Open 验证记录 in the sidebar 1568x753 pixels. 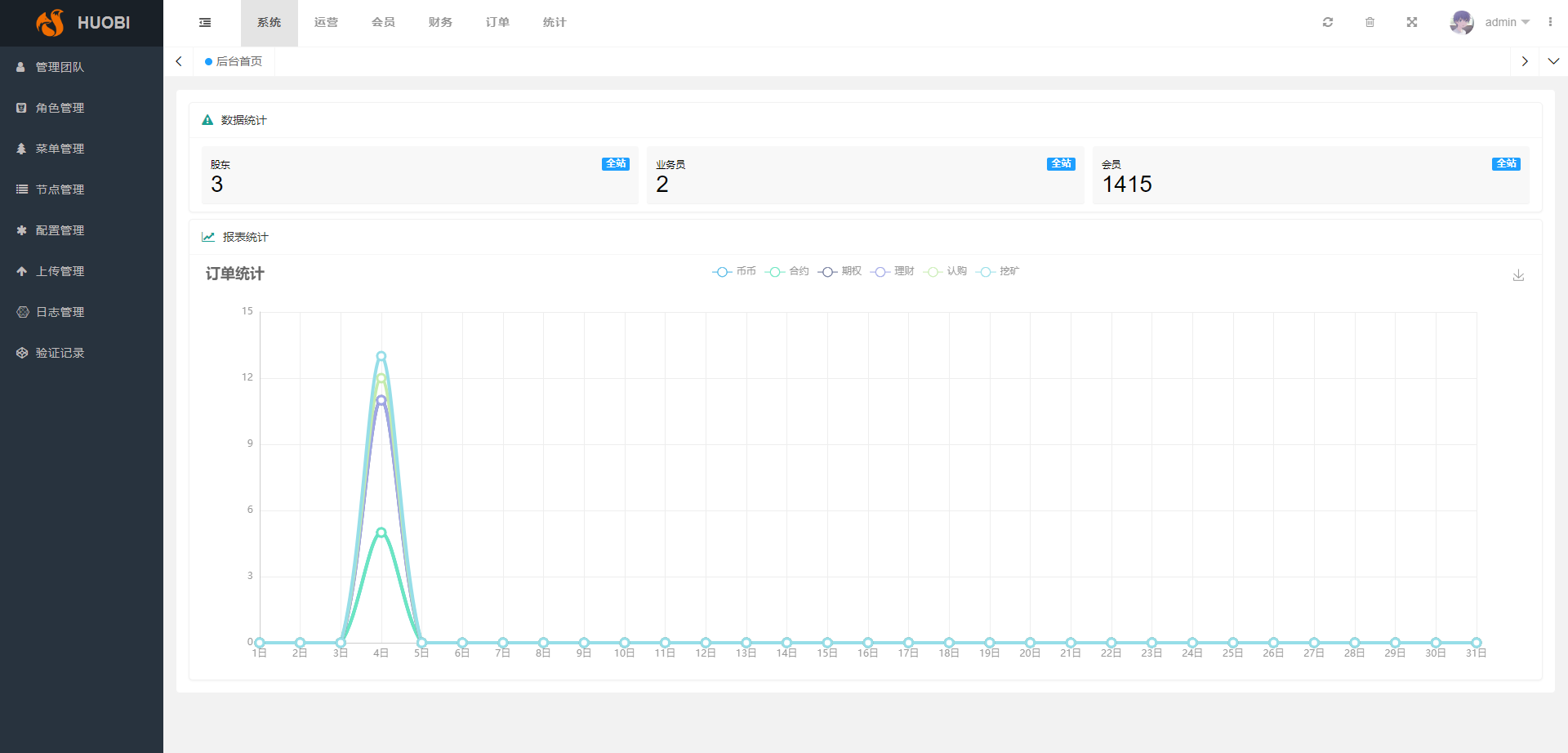coord(82,353)
